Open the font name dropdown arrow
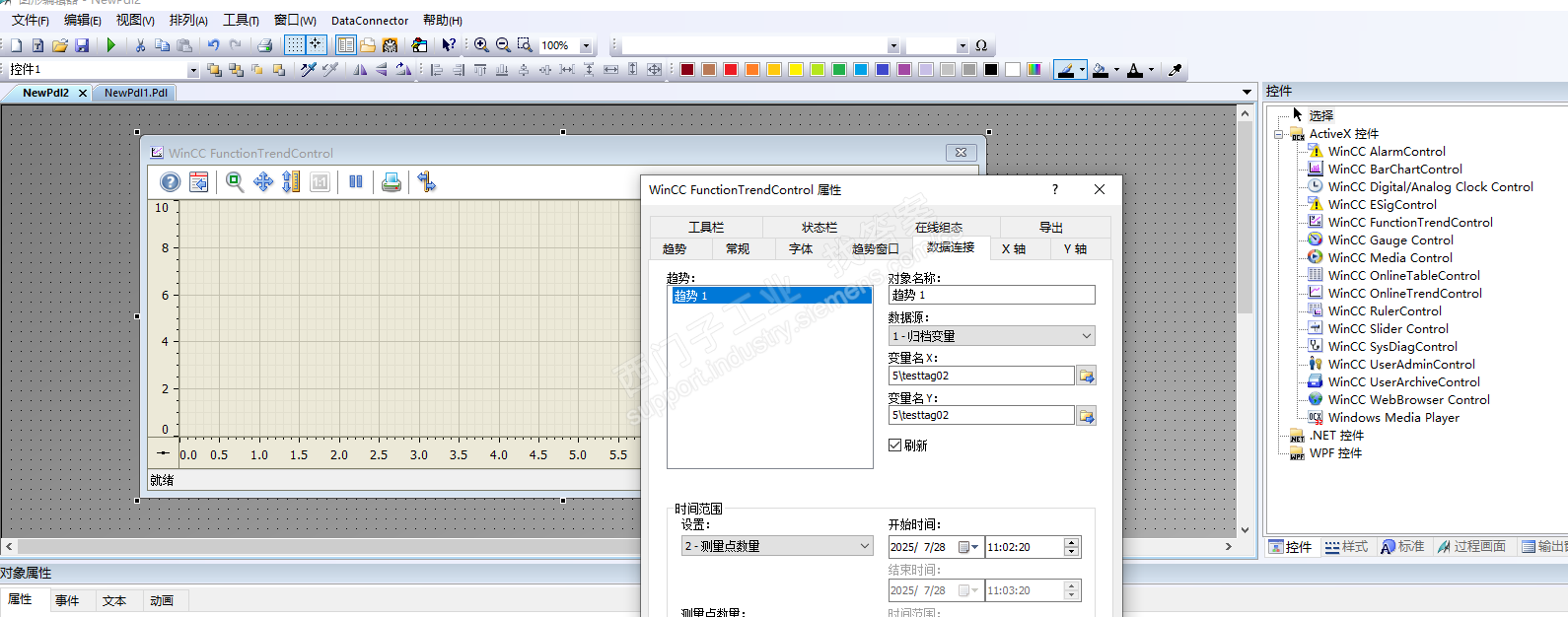This screenshot has width=1568, height=617. coord(893,45)
